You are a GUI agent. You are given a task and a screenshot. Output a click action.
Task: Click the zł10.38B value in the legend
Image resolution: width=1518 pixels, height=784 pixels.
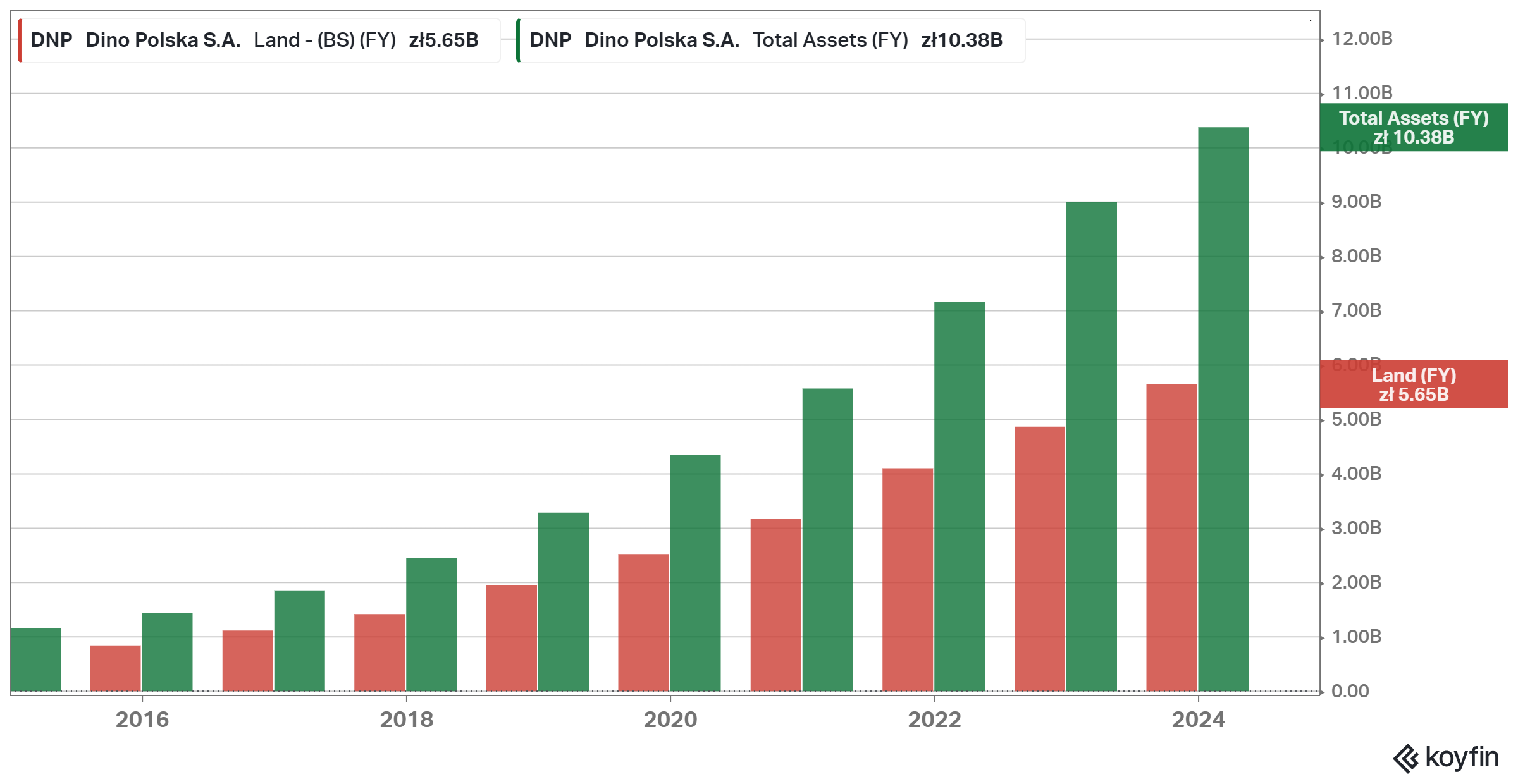[962, 40]
